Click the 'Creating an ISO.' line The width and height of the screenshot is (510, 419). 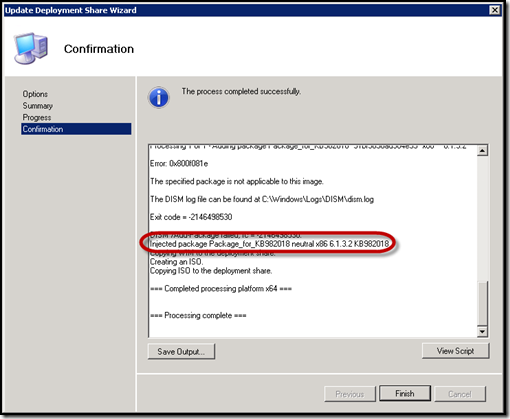click(x=176, y=262)
